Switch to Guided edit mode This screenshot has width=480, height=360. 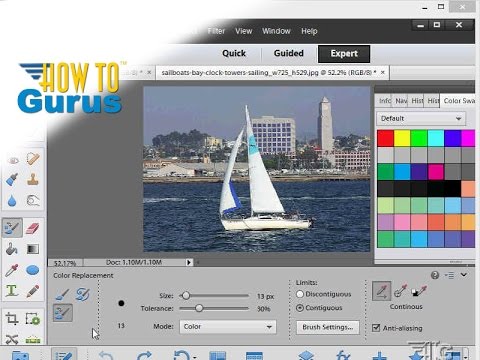tap(289, 53)
